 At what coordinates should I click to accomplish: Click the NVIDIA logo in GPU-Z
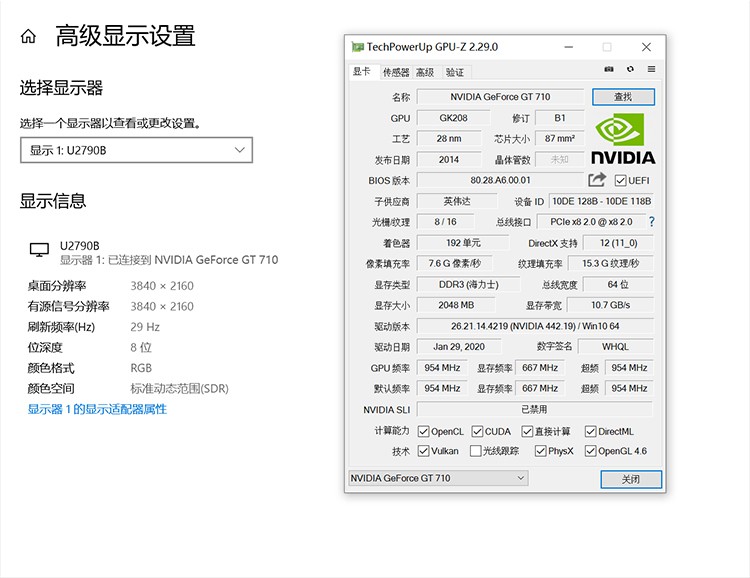(x=623, y=139)
